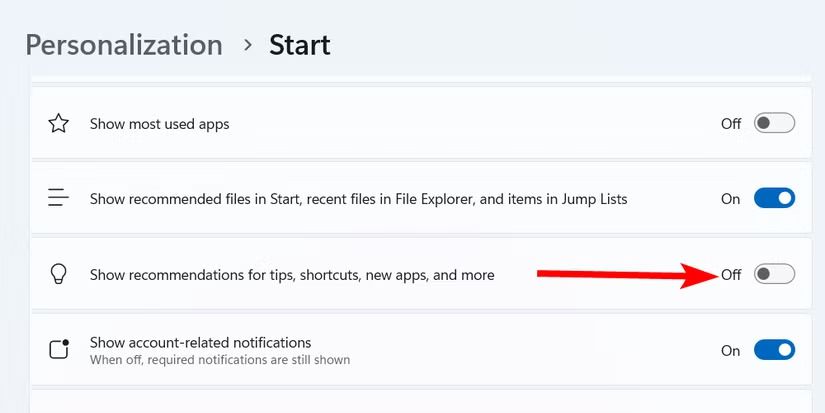Disable the account-related notifications toggle
This screenshot has height=413, width=825.
click(774, 350)
